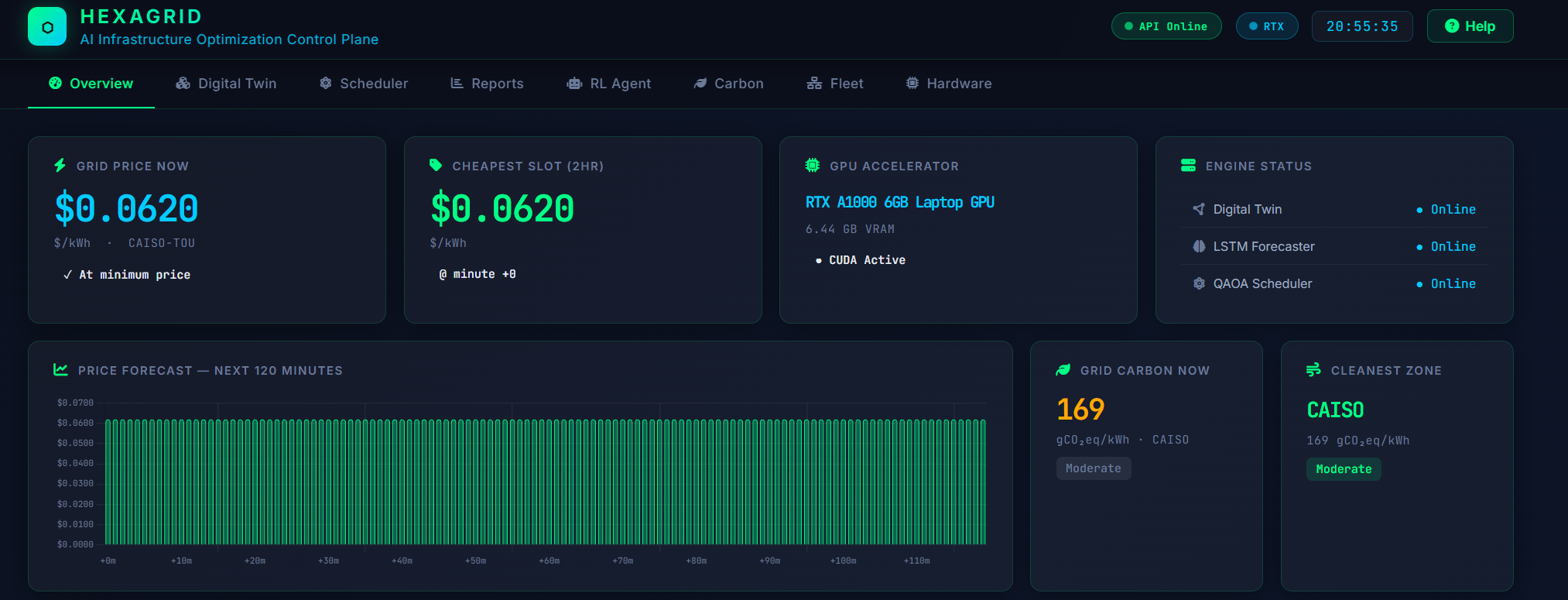Click the Overview tab gauge icon
This screenshot has width=1568, height=600.
point(55,83)
